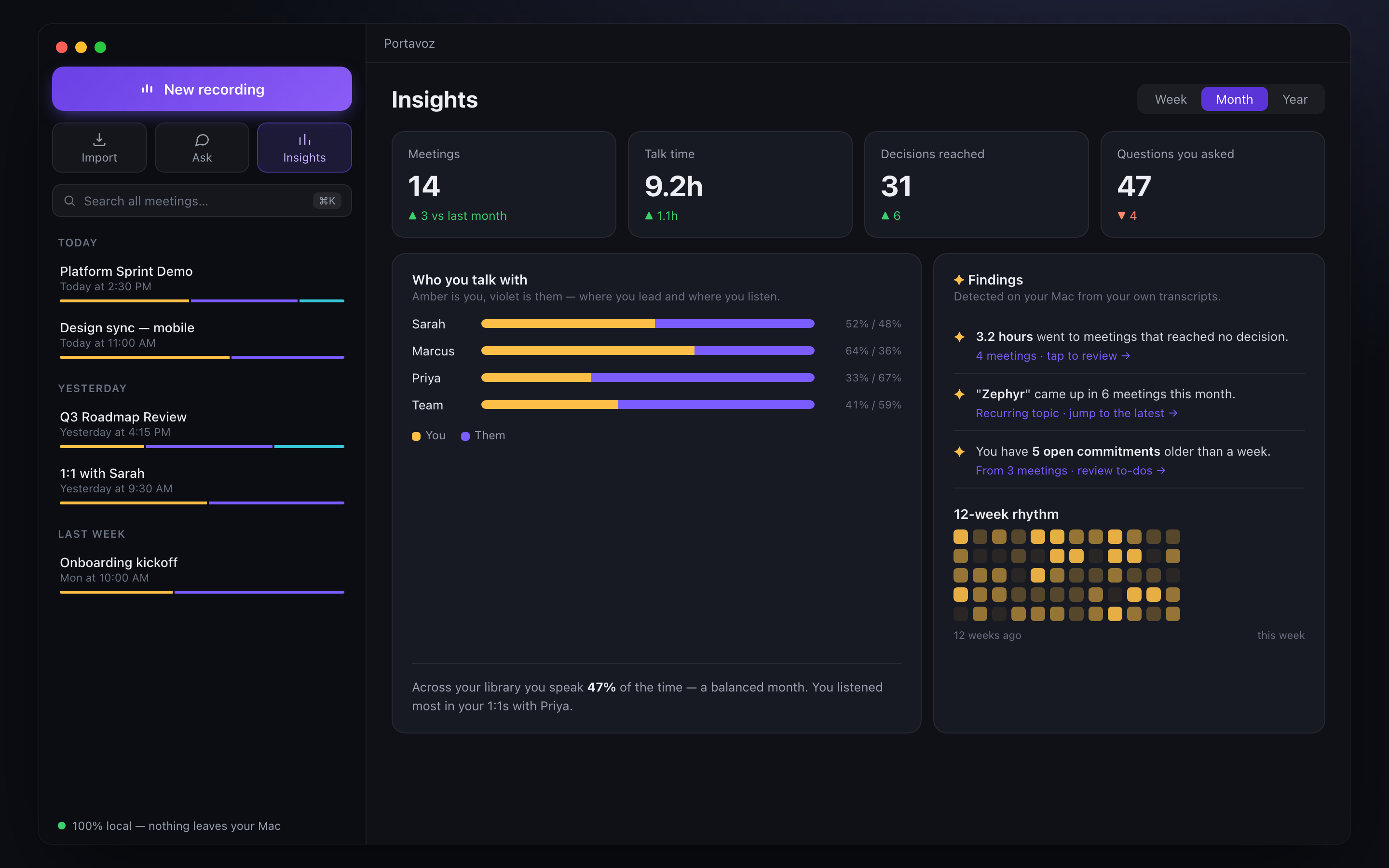Click the 52% / 48% Sarah value
Image resolution: width=1389 pixels, height=868 pixels.
tap(873, 324)
